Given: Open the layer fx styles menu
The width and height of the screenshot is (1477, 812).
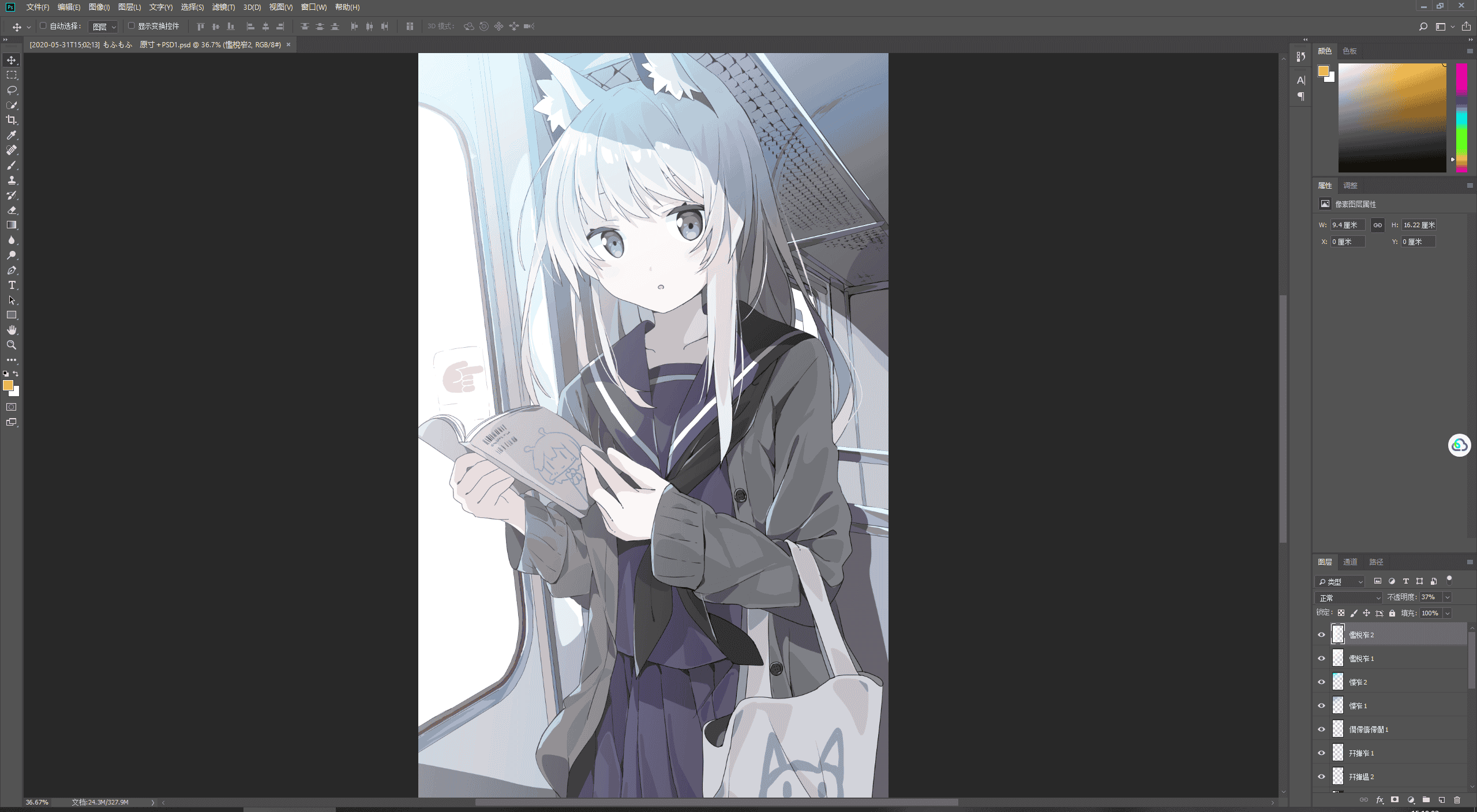Looking at the screenshot, I should [1379, 800].
